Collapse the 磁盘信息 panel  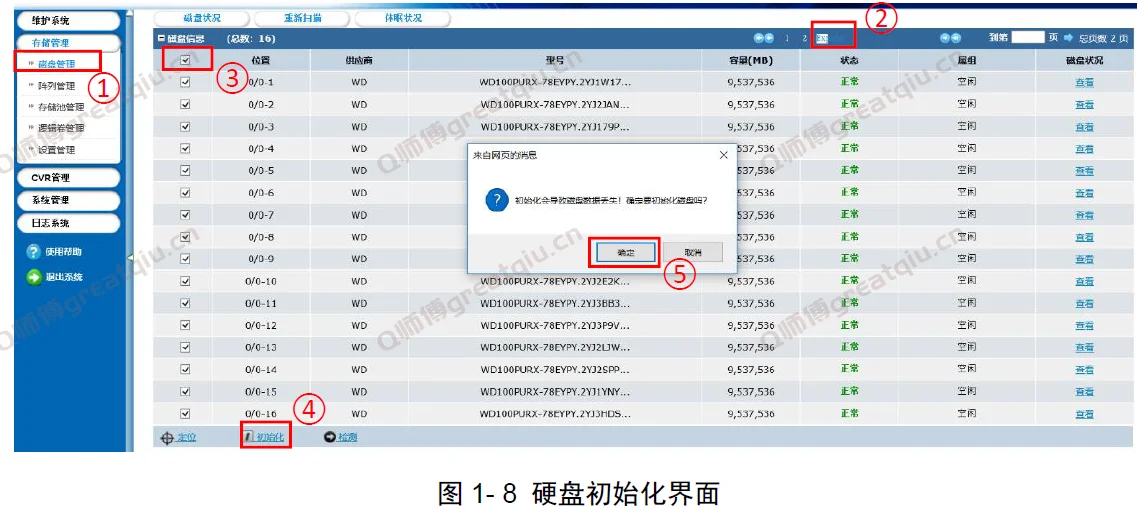point(160,39)
